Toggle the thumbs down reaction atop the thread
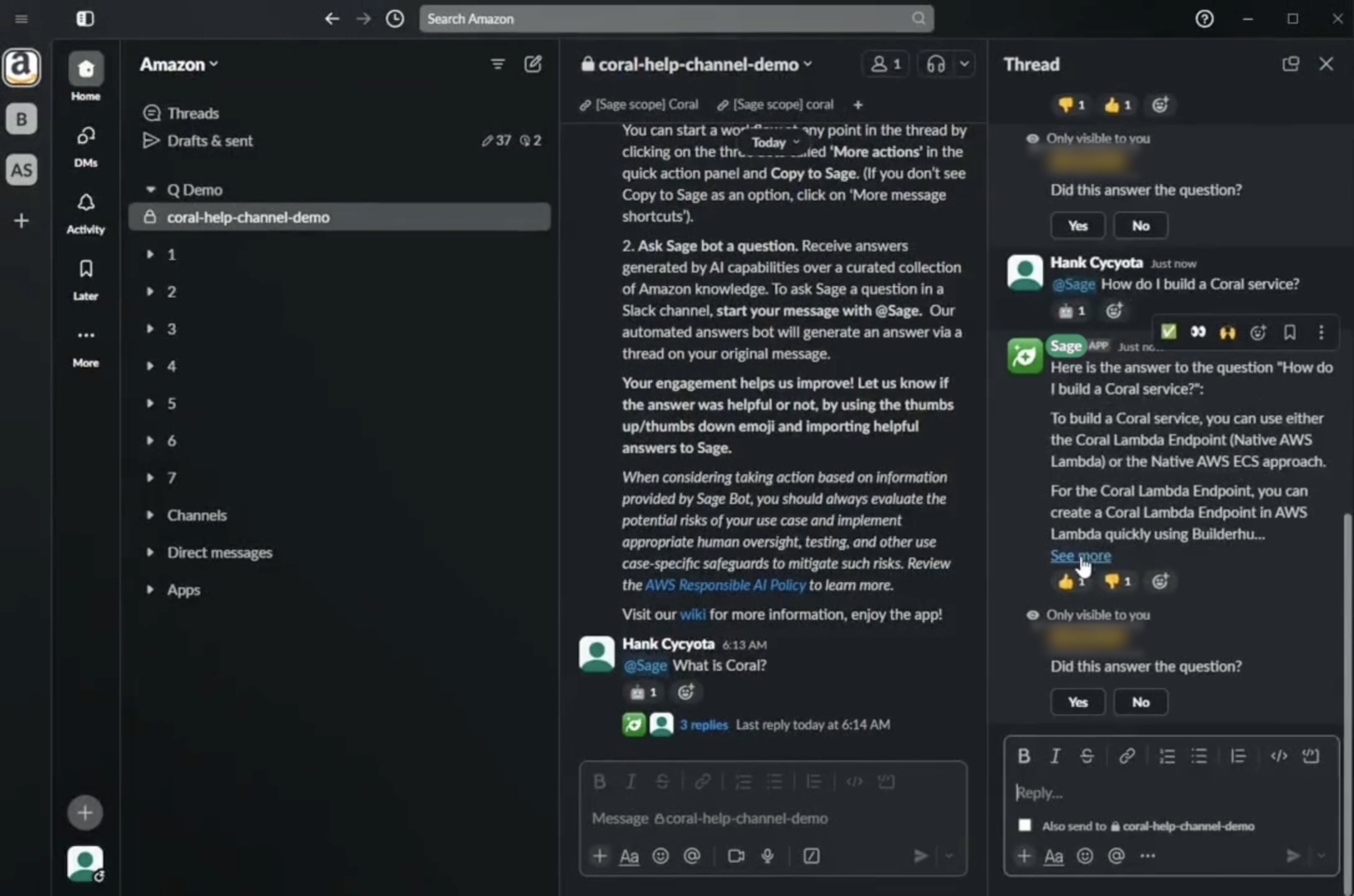Viewport: 1354px width, 896px height. (1071, 105)
